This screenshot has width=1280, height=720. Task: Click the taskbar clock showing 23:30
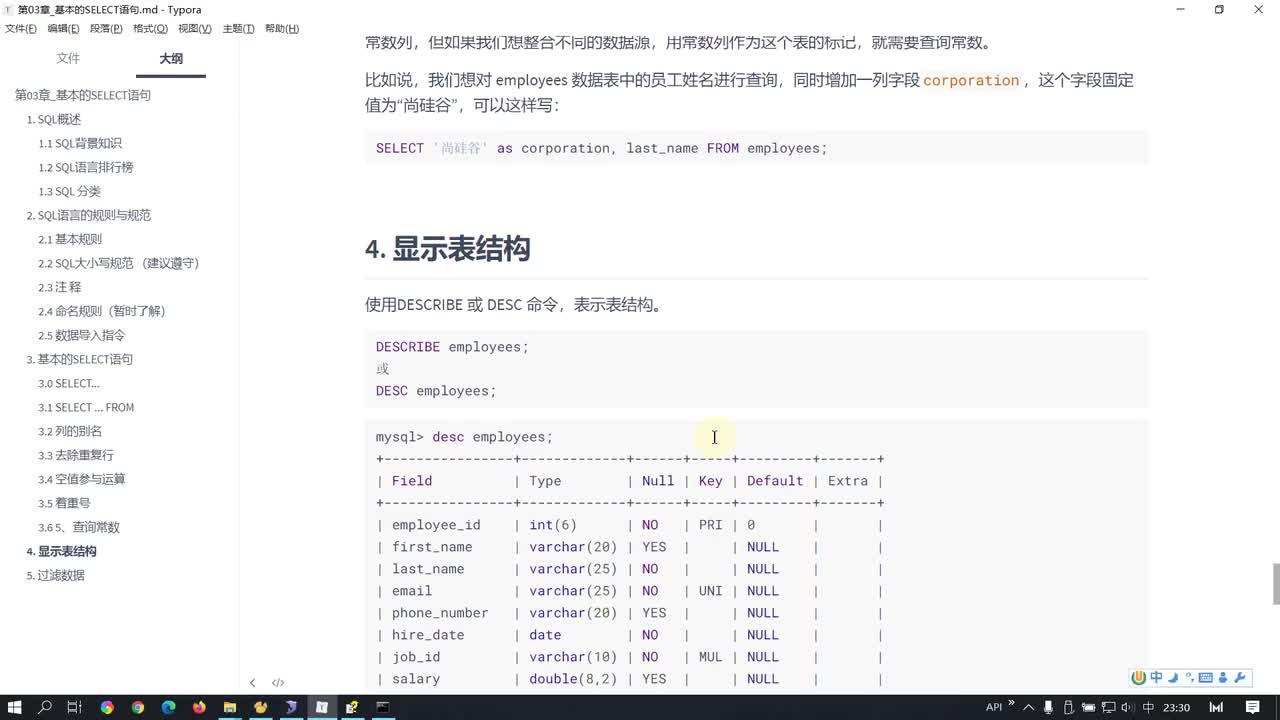coord(1177,707)
